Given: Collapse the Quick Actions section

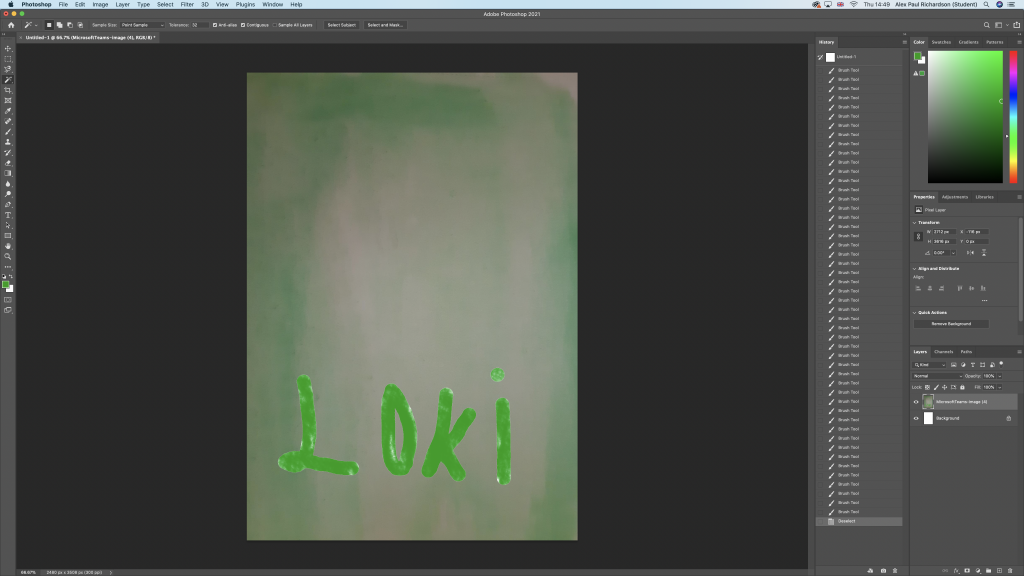Looking at the screenshot, I should [914, 313].
